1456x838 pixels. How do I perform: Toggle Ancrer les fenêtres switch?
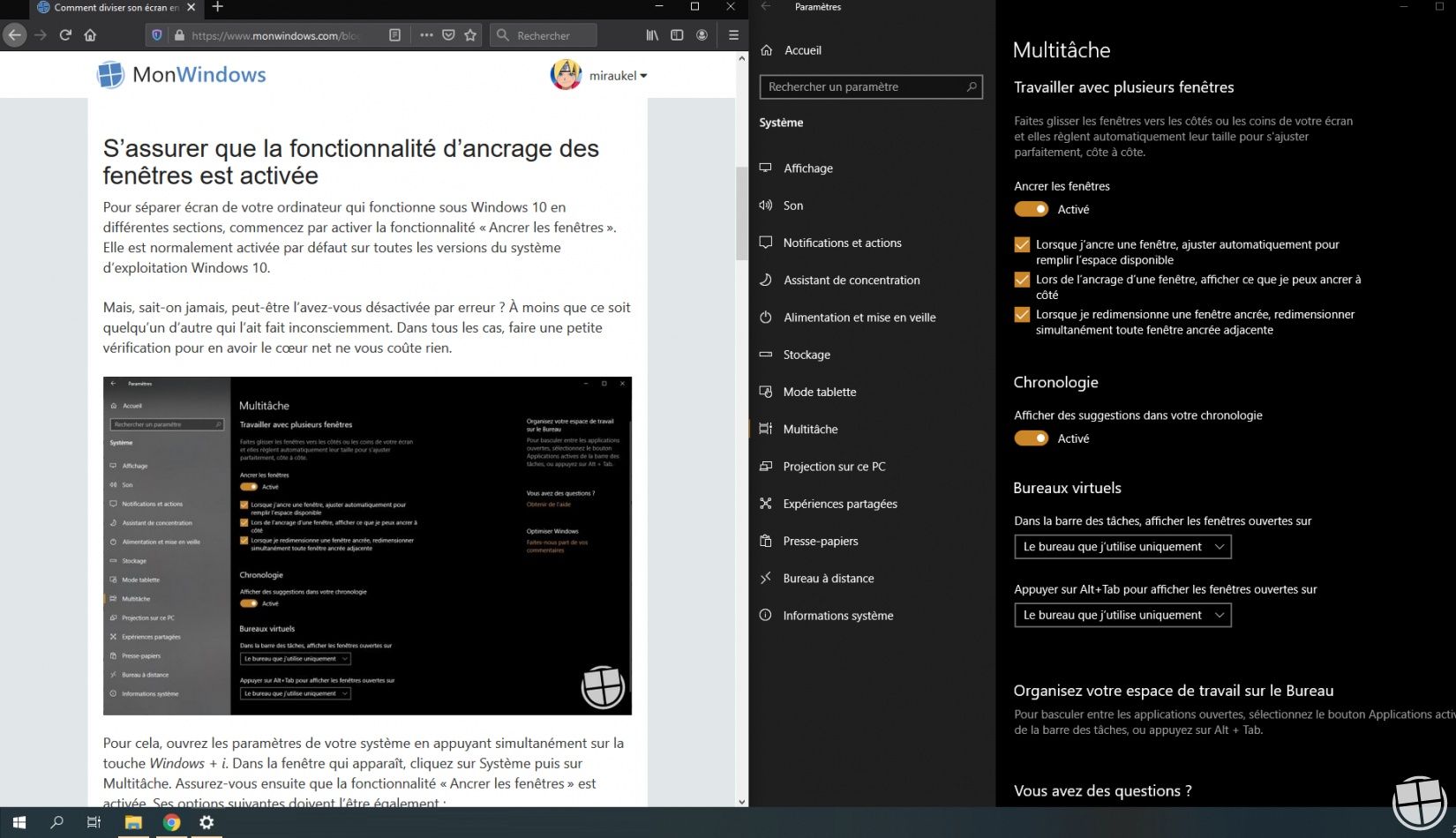coord(1031,209)
